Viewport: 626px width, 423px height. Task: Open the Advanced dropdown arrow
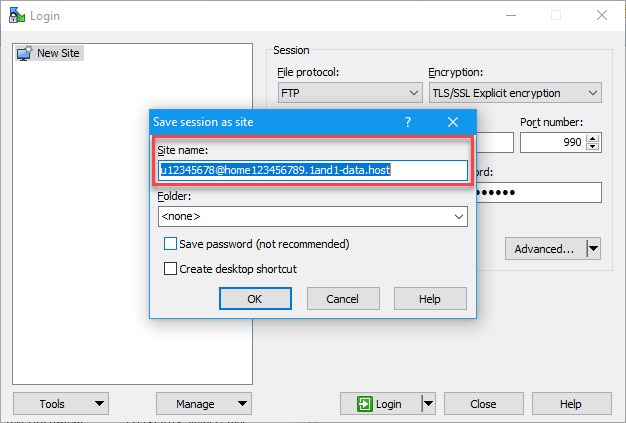593,249
